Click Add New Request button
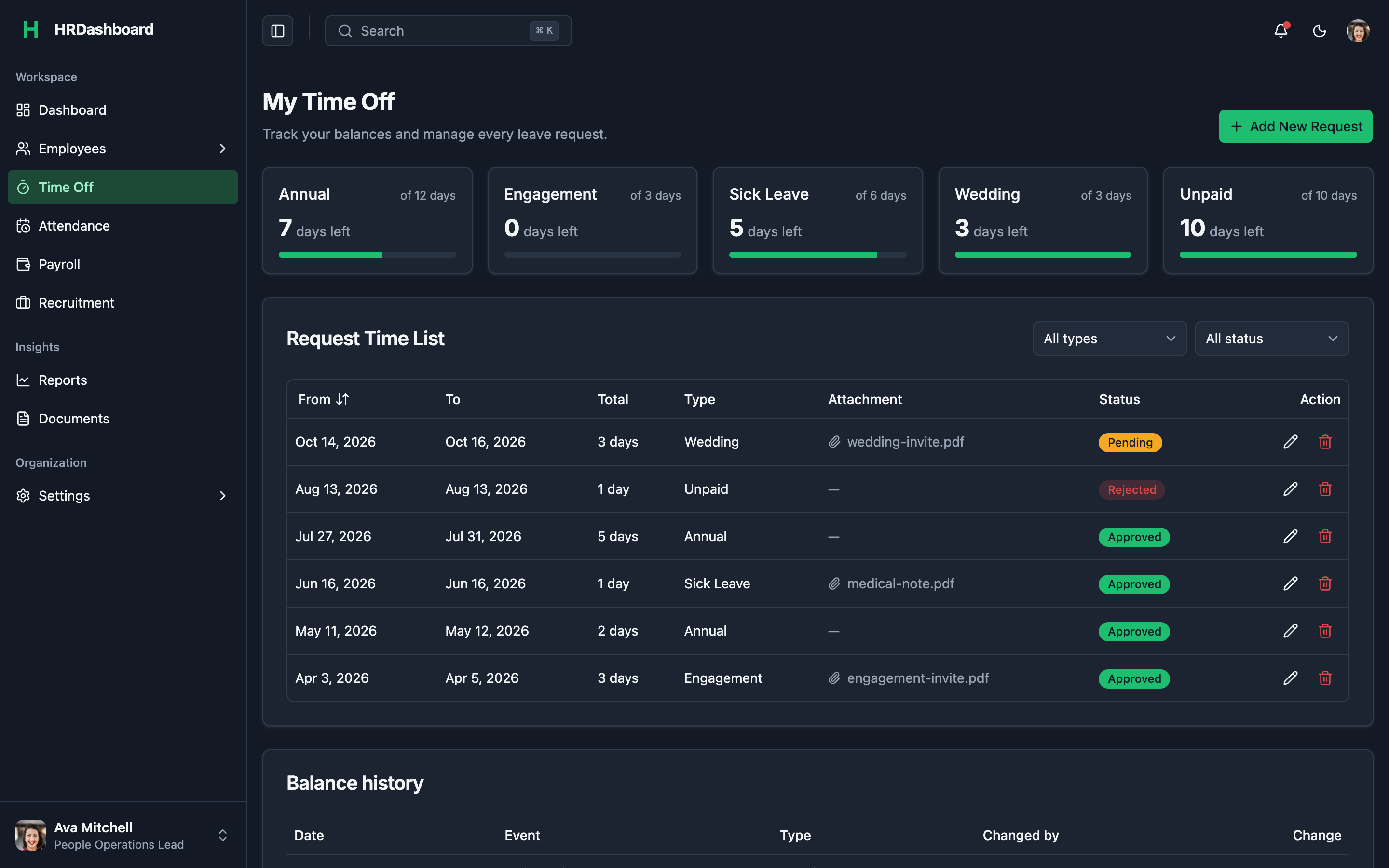The image size is (1389, 868). click(1295, 126)
